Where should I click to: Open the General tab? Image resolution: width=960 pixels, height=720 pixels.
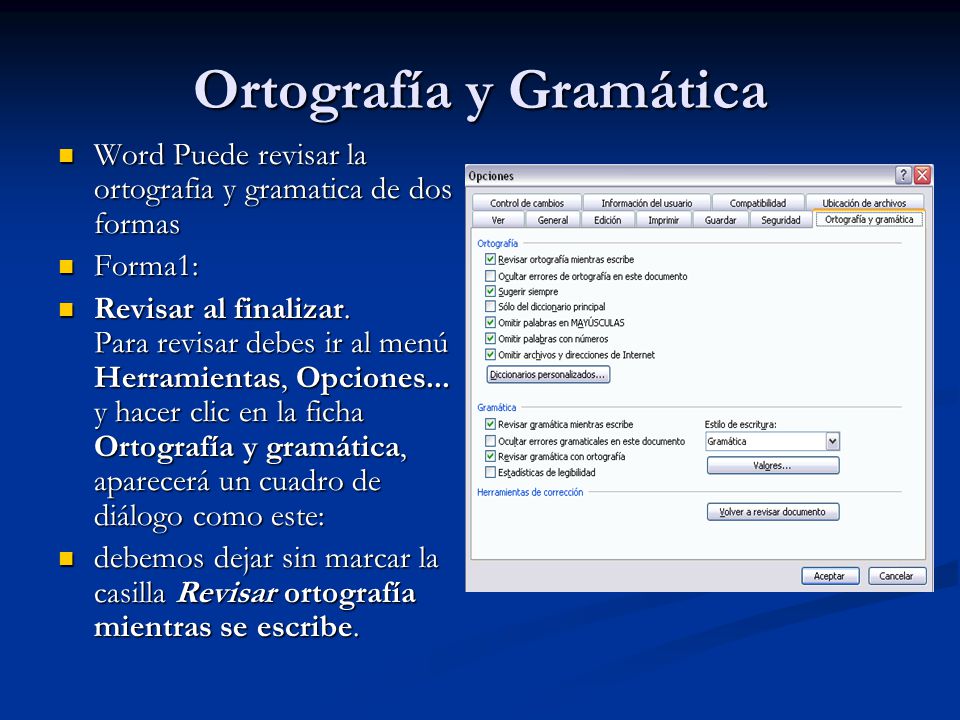click(553, 220)
